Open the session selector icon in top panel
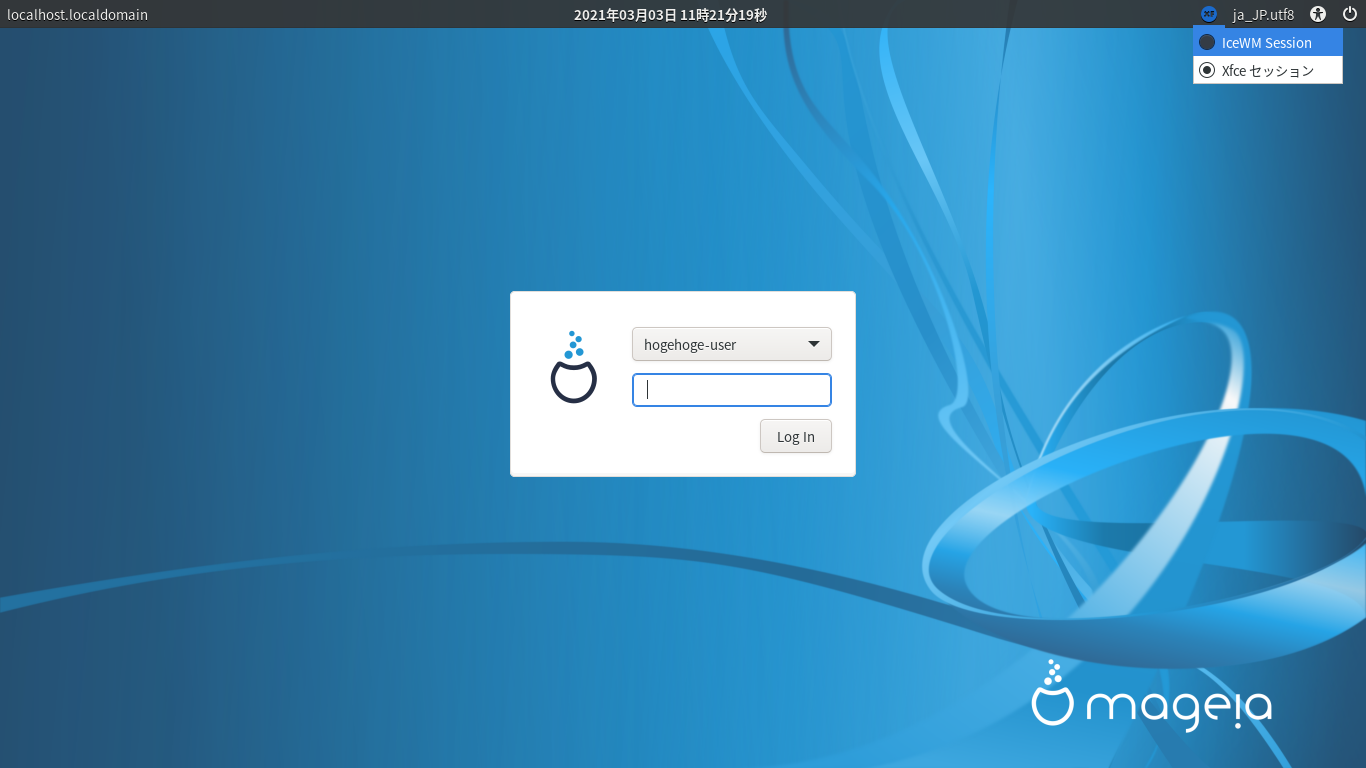 tap(1208, 14)
